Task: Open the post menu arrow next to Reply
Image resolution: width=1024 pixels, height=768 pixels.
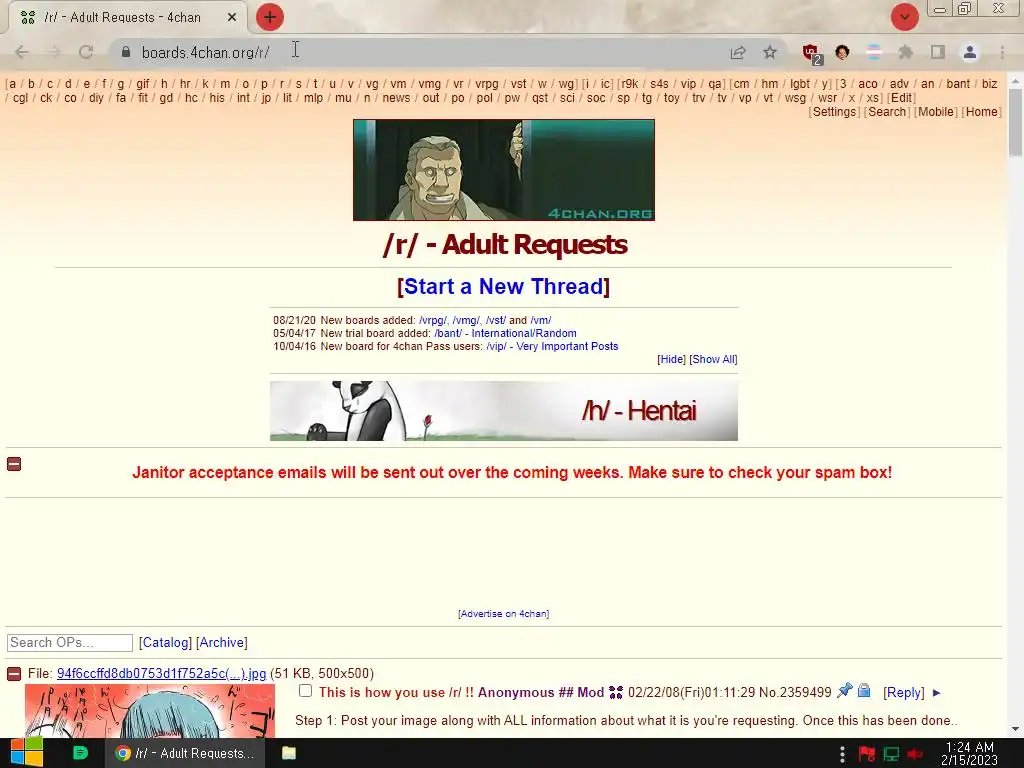Action: [x=936, y=693]
